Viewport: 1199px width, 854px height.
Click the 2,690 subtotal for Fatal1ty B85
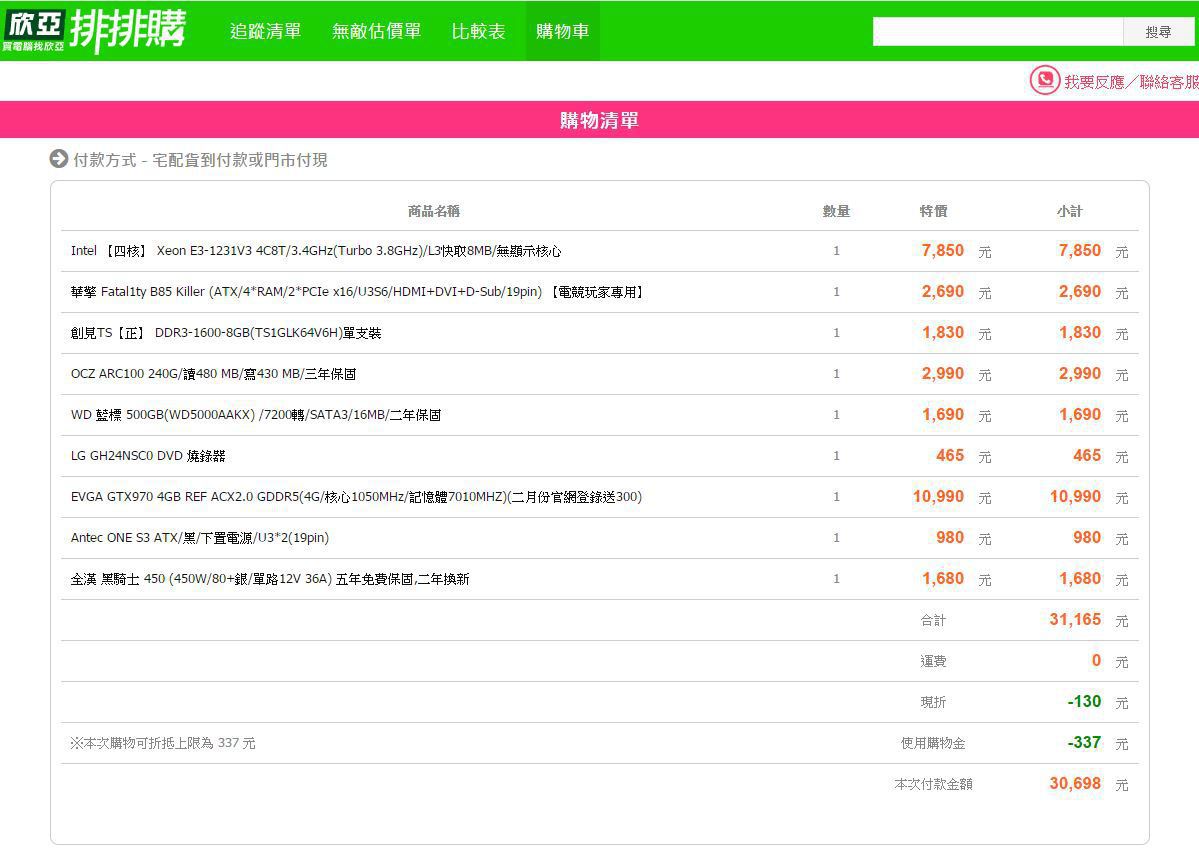1079,292
